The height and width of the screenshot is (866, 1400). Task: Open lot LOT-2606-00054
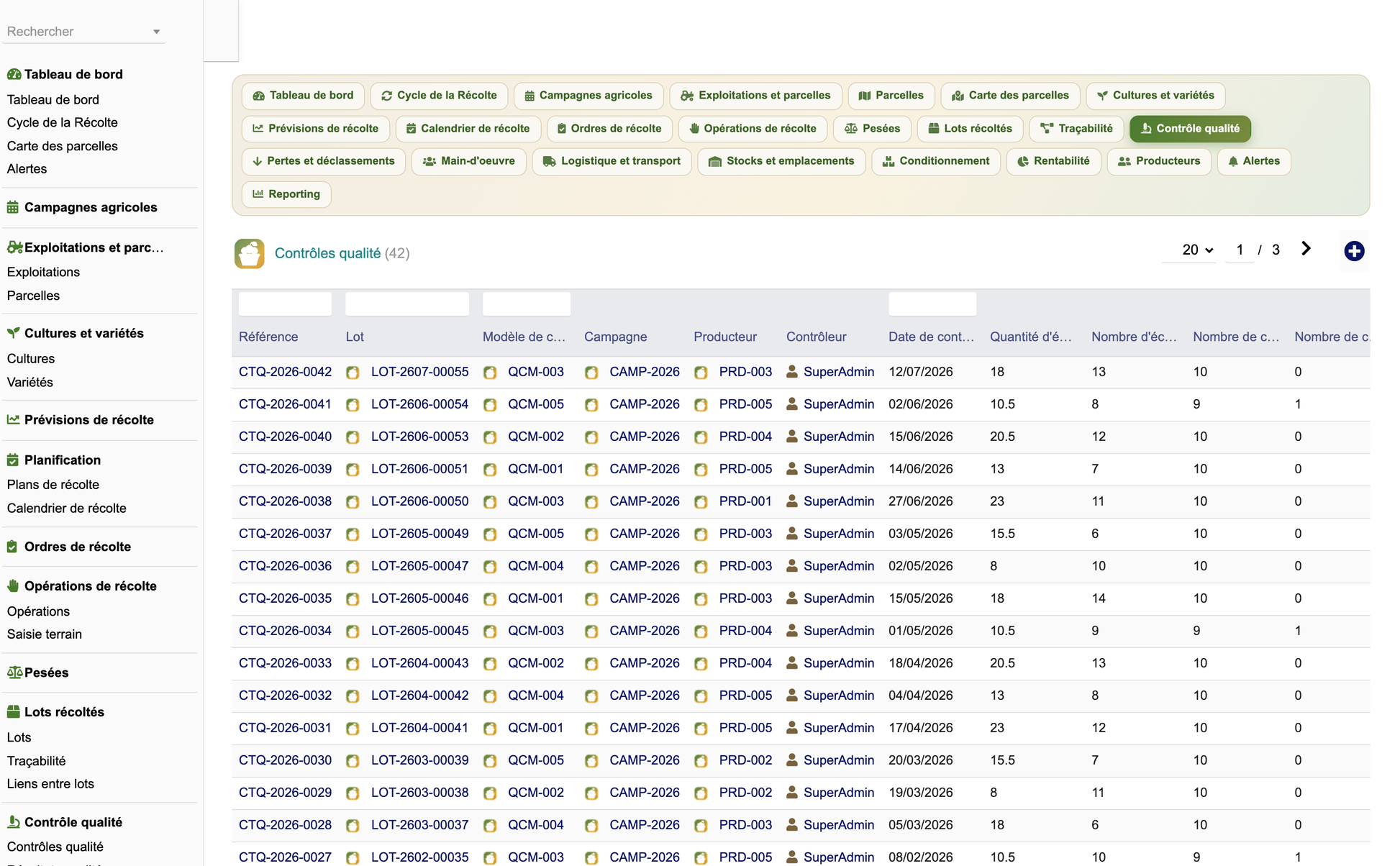pyautogui.click(x=419, y=404)
